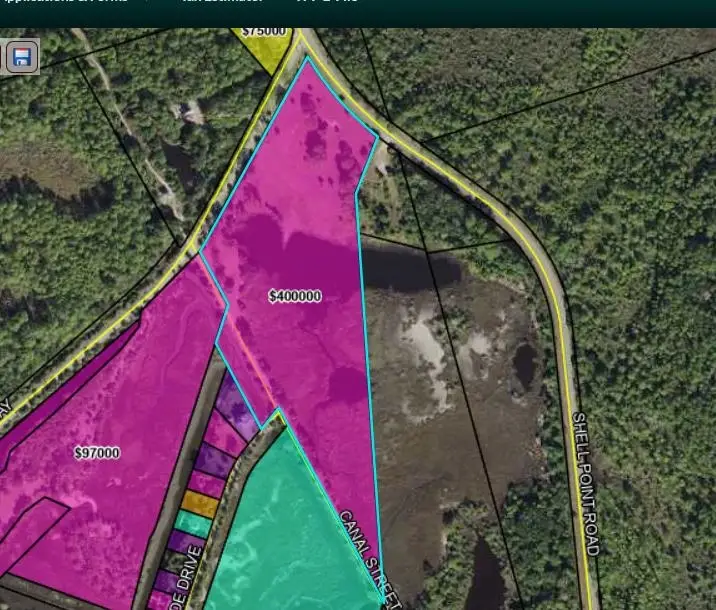
Task: Click the small orange lot along the drive
Action: tap(200, 503)
